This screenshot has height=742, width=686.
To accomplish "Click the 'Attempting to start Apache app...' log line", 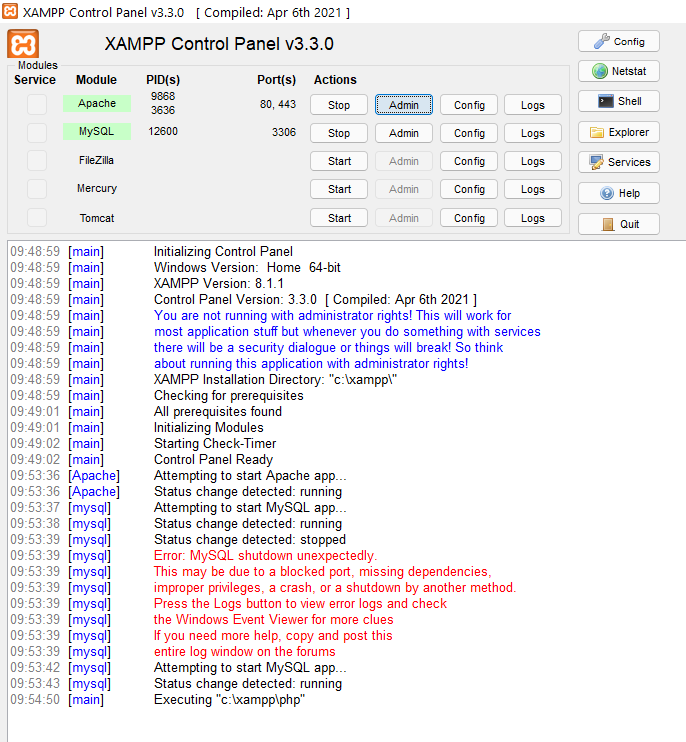I will tap(250, 476).
